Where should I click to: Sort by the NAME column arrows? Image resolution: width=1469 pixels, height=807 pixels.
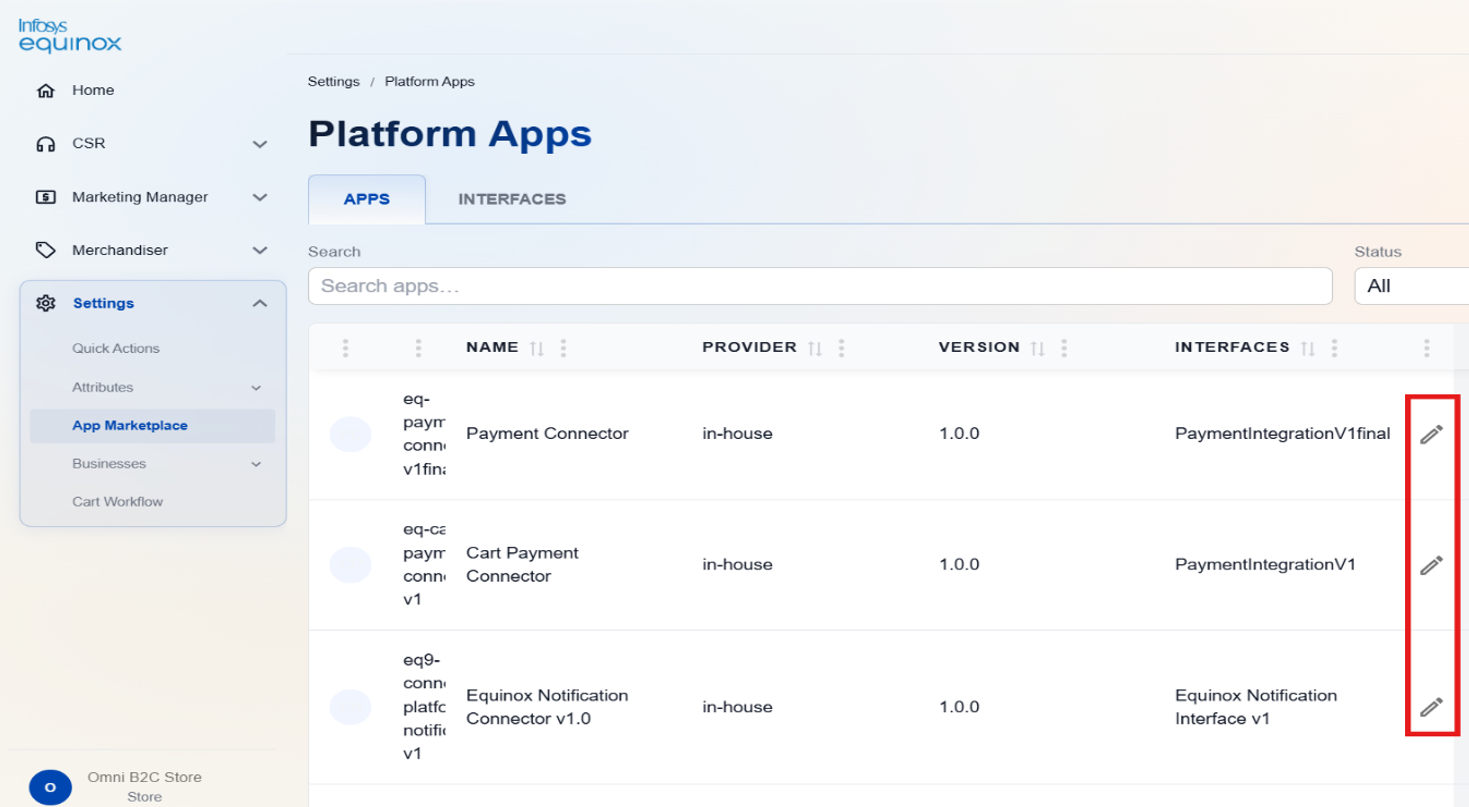[x=537, y=348]
